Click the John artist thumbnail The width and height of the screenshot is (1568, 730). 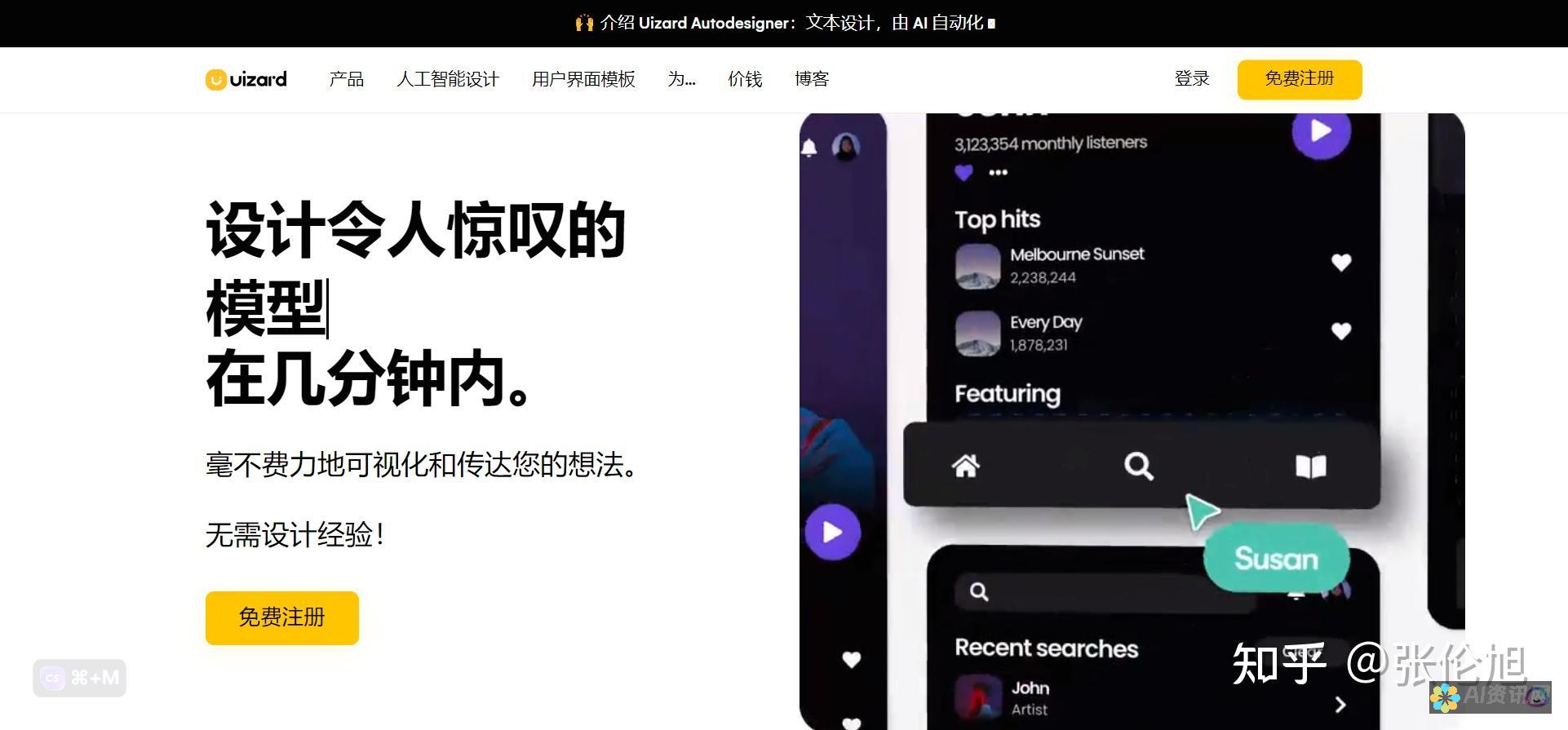click(x=977, y=697)
